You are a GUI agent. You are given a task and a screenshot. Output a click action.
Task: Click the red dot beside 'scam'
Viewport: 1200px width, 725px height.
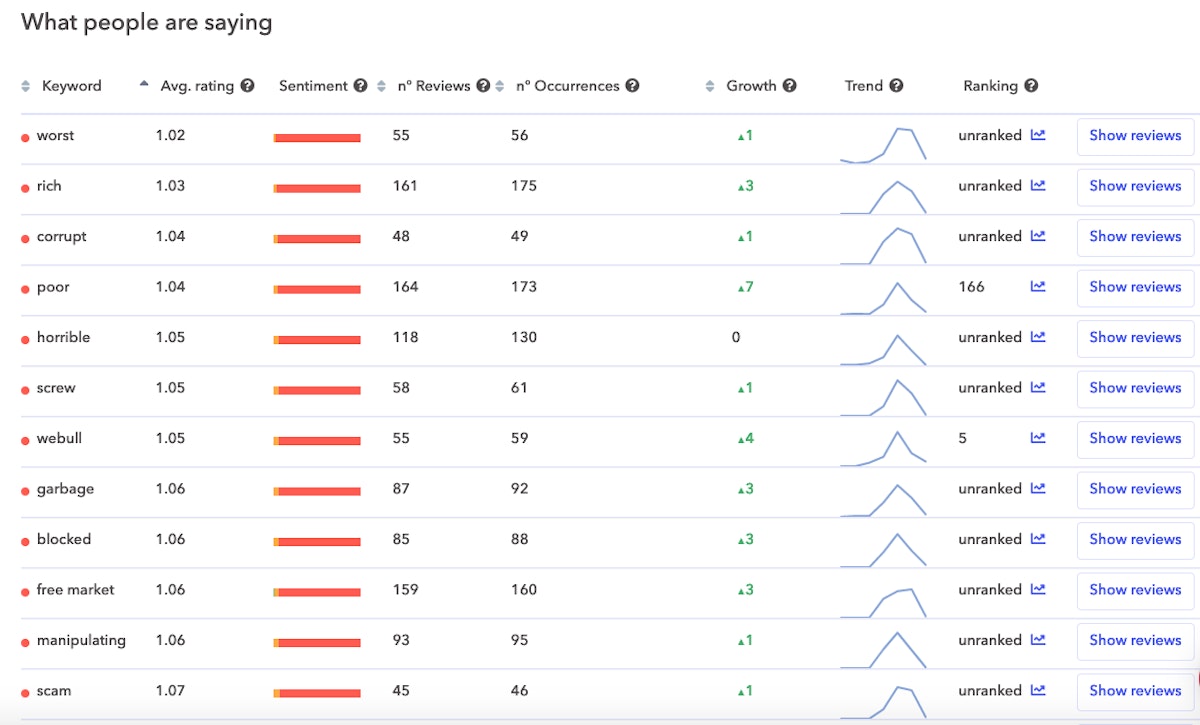26,692
